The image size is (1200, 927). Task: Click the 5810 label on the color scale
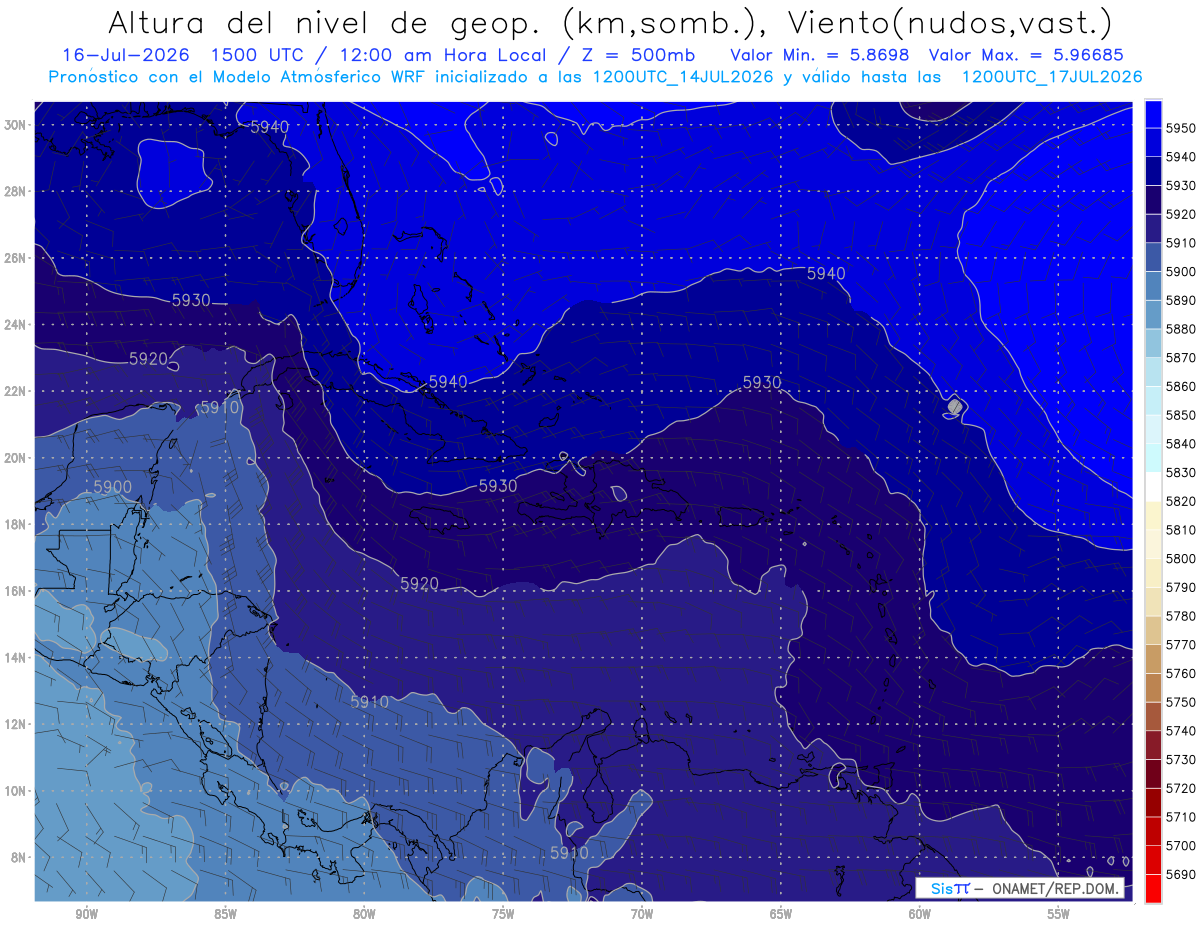[x=1180, y=530]
